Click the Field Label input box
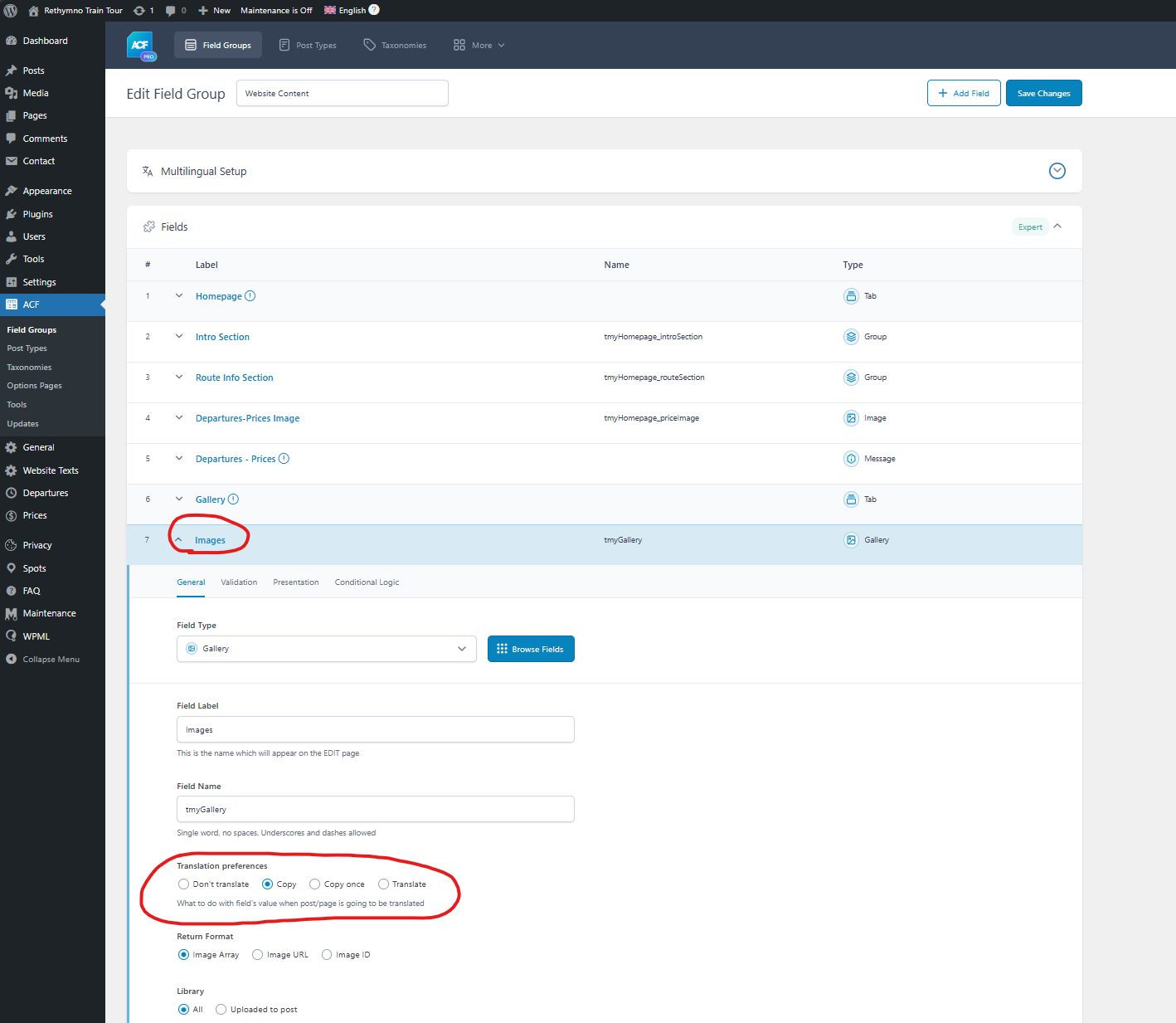Viewport: 1176px width, 1023px height. pyautogui.click(x=376, y=729)
